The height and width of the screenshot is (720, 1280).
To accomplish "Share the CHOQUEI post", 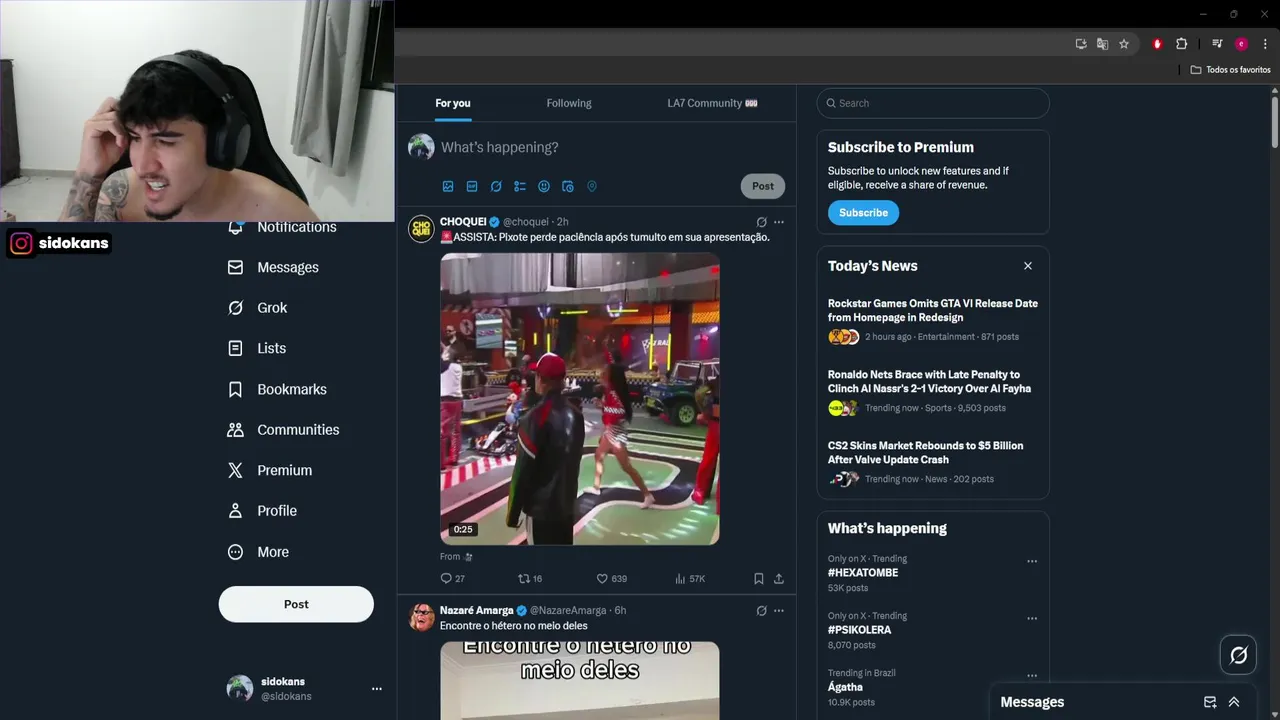I will point(779,578).
